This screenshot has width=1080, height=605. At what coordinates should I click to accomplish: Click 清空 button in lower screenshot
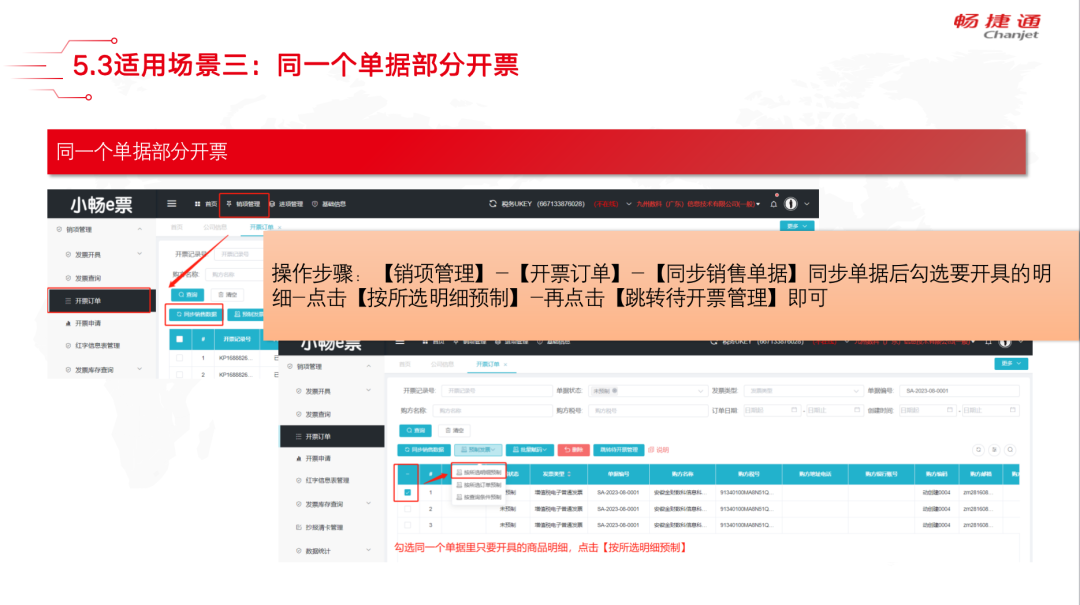point(454,431)
